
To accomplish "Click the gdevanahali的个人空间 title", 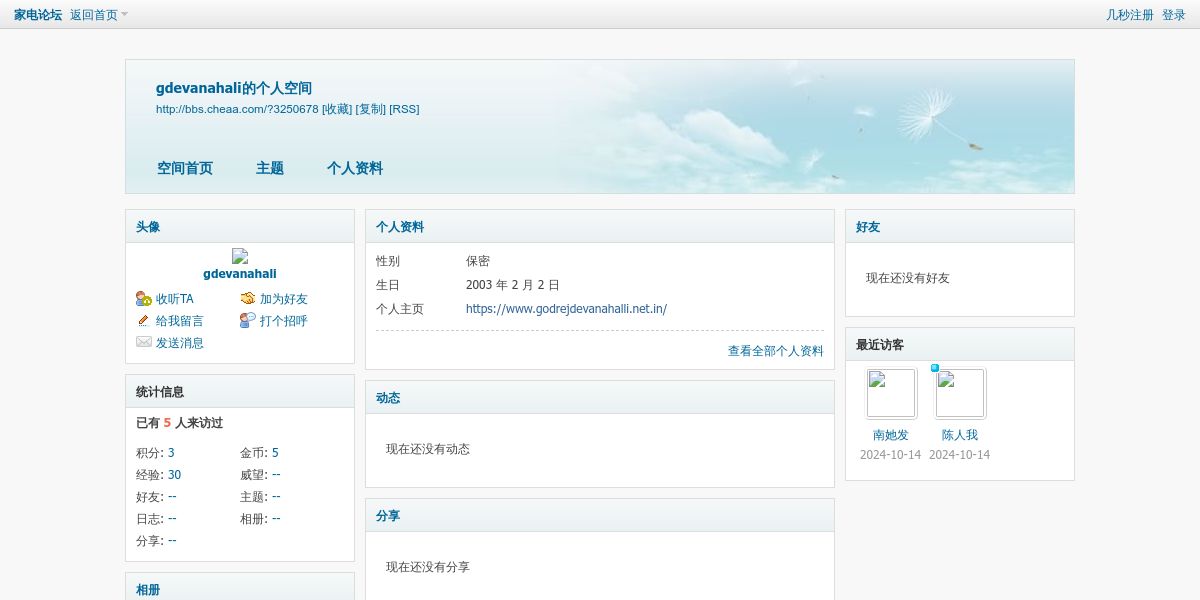I will 234,88.
